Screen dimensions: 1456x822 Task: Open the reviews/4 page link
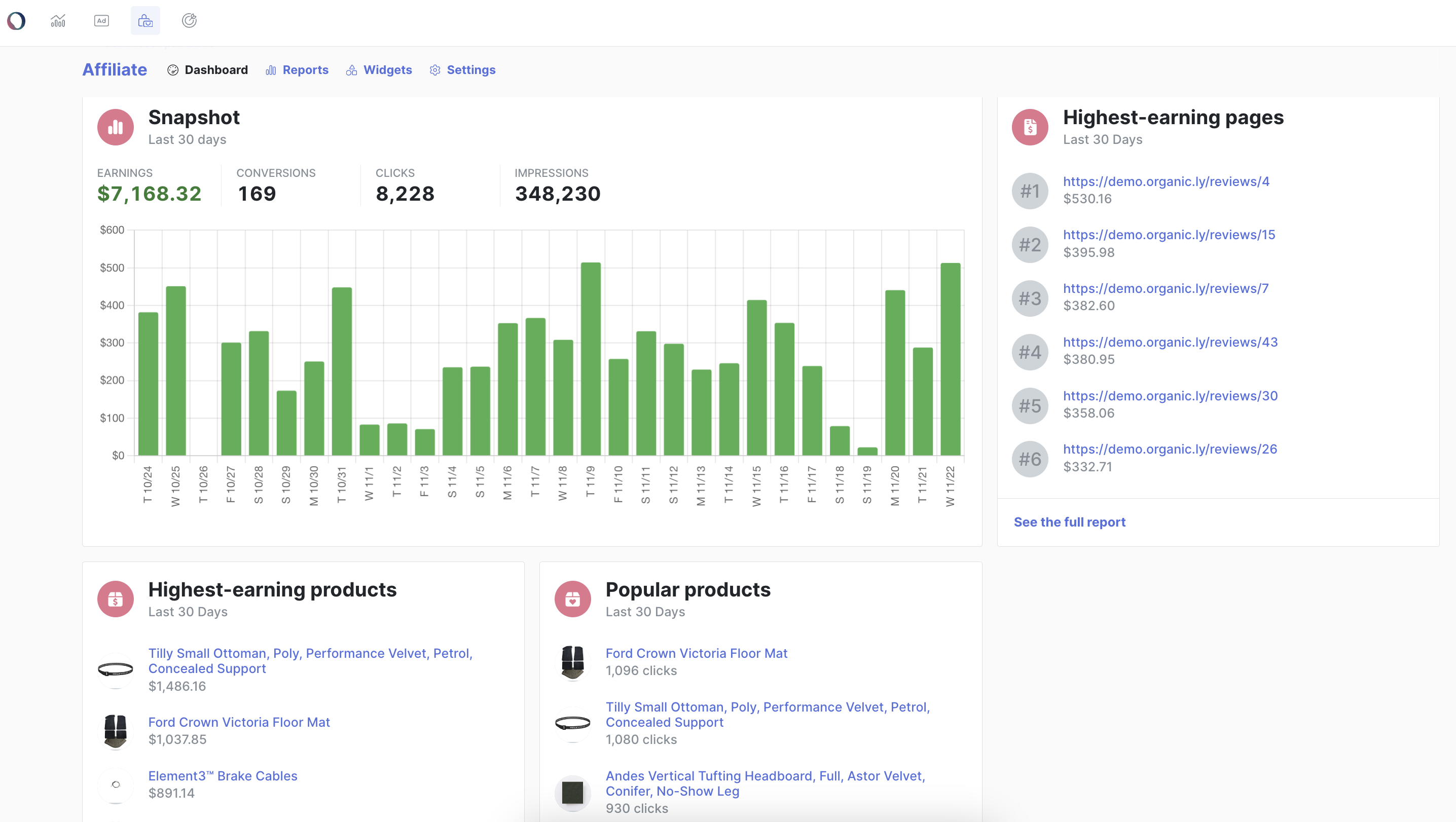1166,181
